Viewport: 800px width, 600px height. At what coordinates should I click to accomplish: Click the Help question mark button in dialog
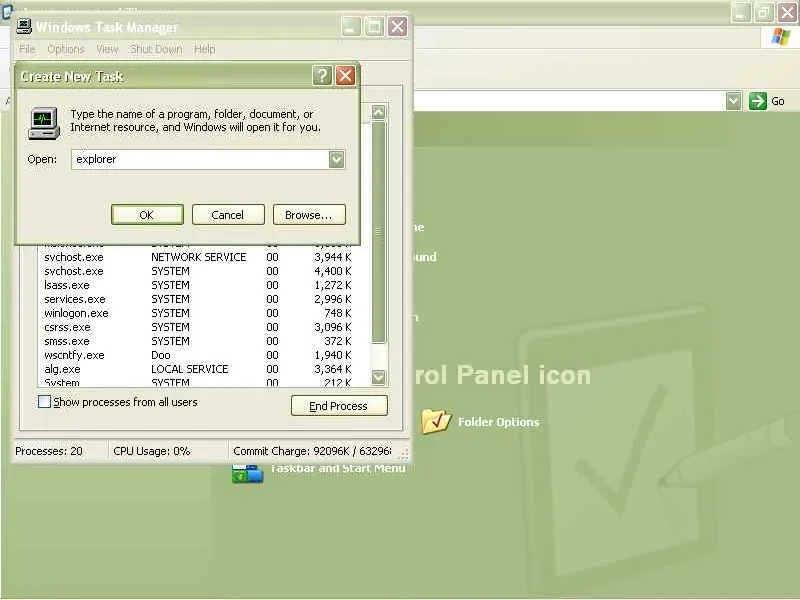[322, 76]
